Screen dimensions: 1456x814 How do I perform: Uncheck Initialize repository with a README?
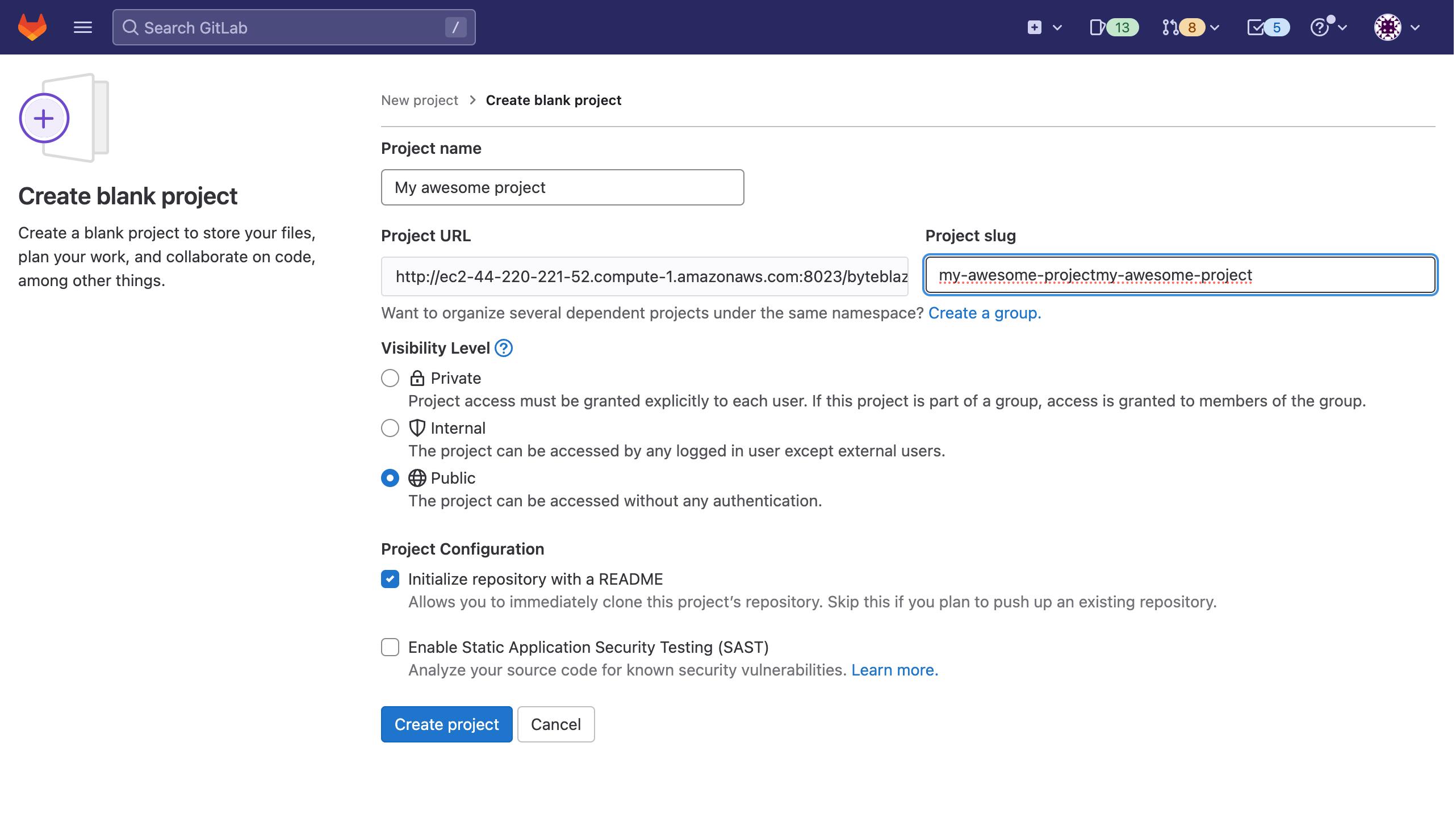pyautogui.click(x=390, y=579)
